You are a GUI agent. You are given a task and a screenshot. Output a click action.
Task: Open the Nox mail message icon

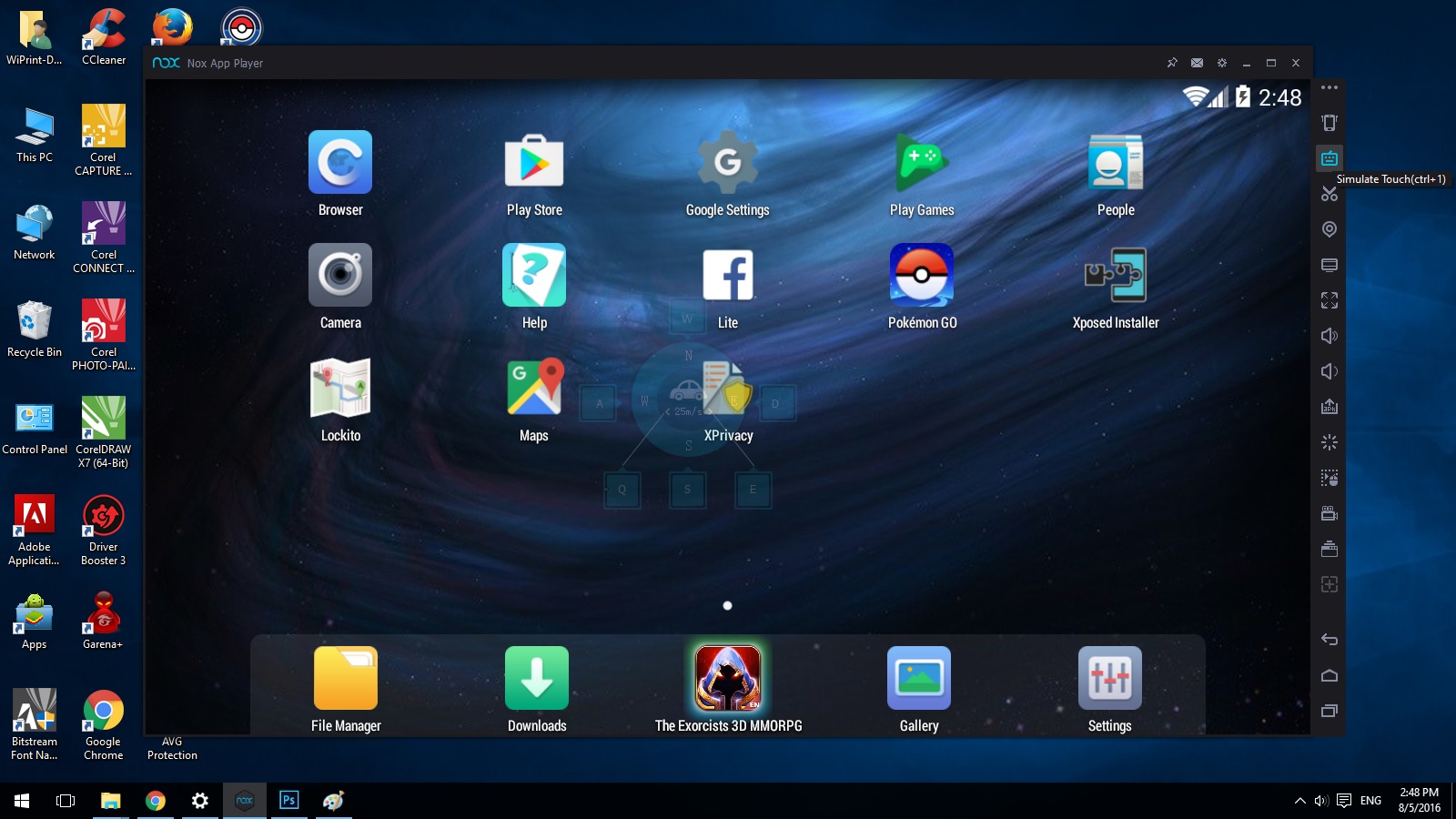point(1197,63)
